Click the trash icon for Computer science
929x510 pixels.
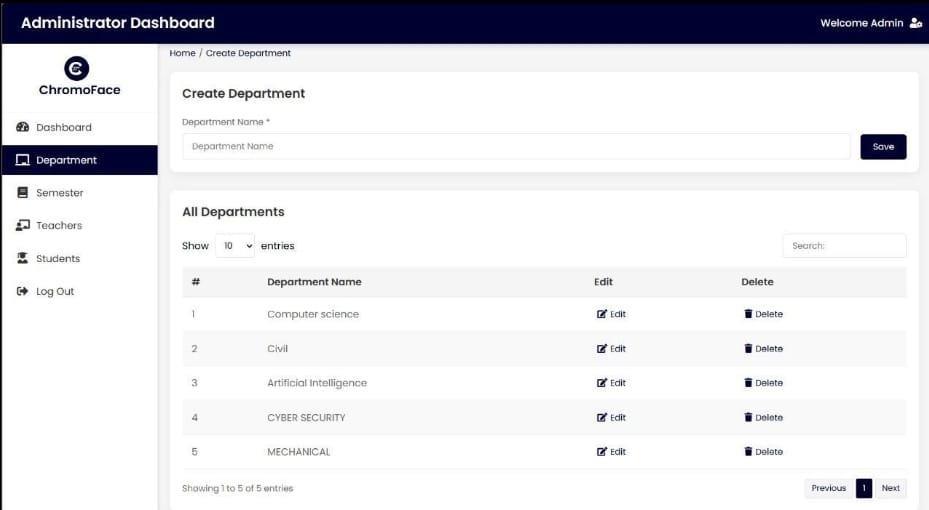pos(748,313)
